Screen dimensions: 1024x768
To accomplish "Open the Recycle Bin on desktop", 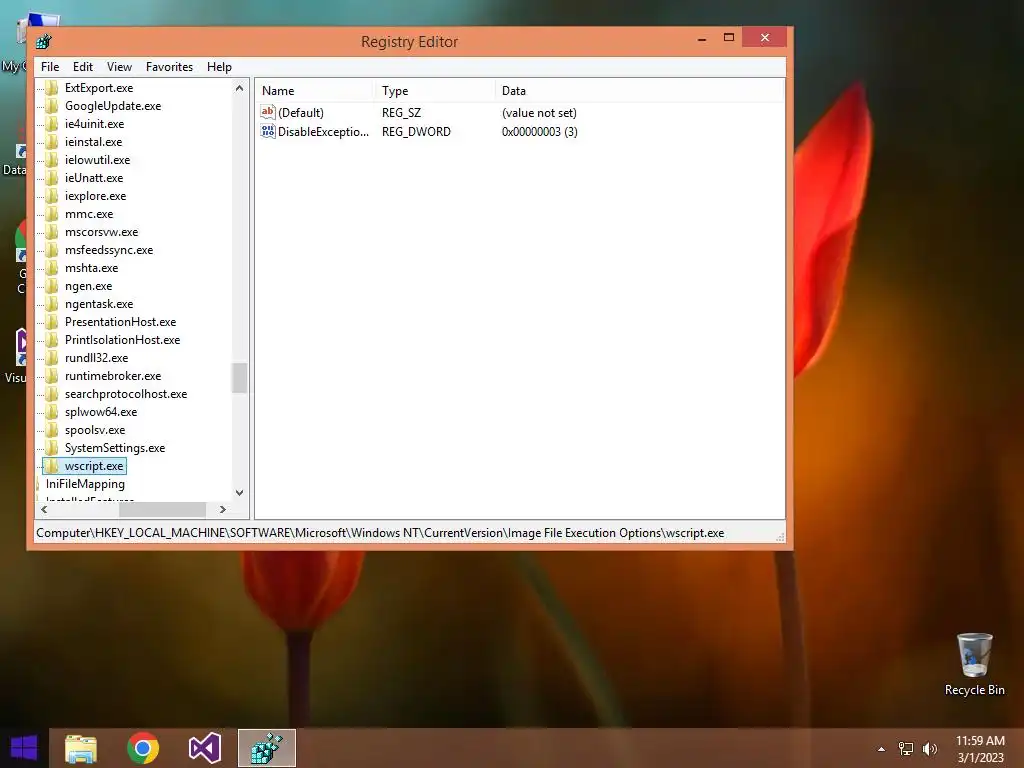I will pos(974,664).
